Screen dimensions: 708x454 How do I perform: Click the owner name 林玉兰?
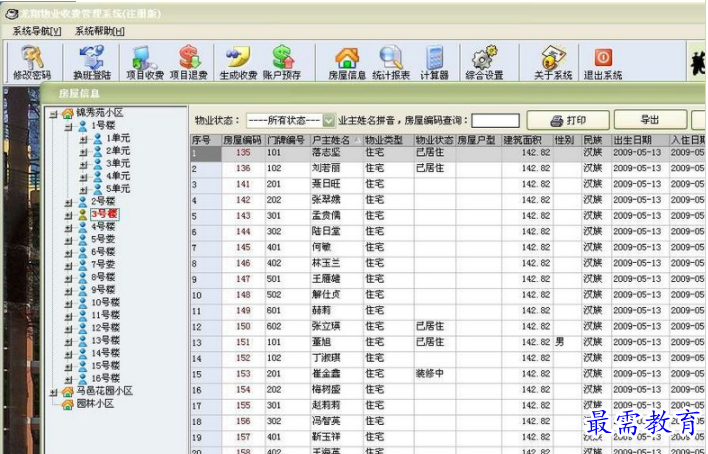(x=326, y=263)
